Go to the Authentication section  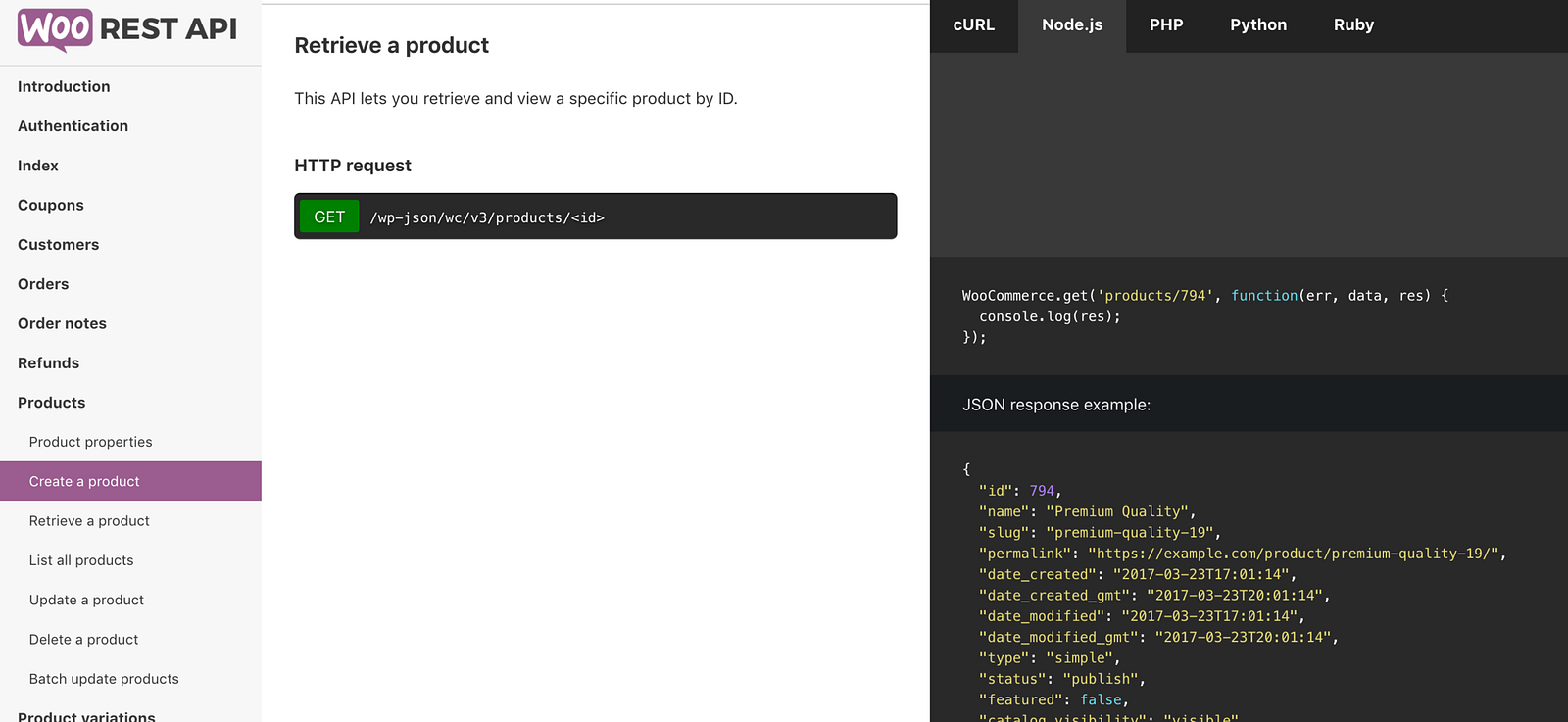point(73,126)
